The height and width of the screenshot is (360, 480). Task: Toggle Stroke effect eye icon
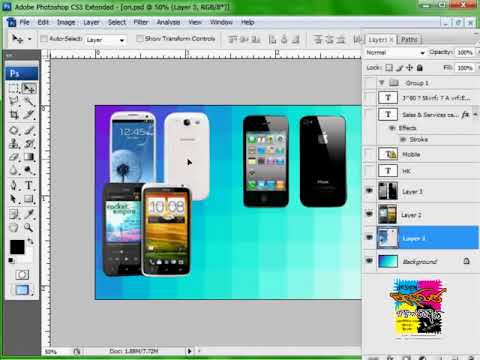click(x=403, y=139)
